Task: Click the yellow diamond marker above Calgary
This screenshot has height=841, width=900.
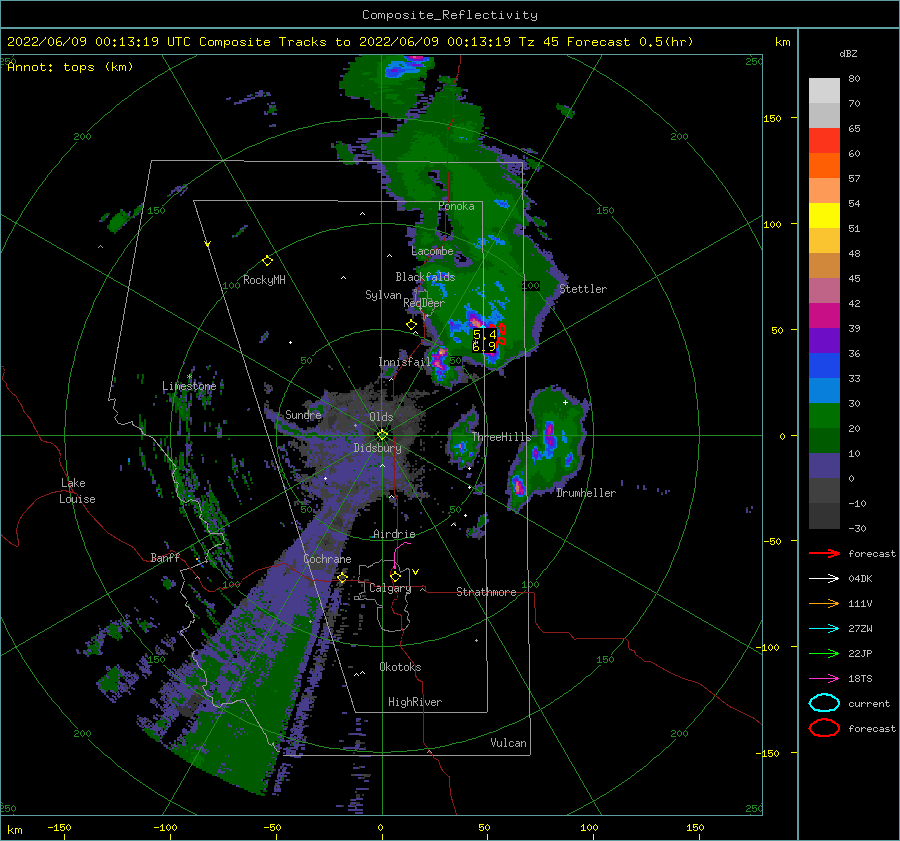Action: [395, 576]
